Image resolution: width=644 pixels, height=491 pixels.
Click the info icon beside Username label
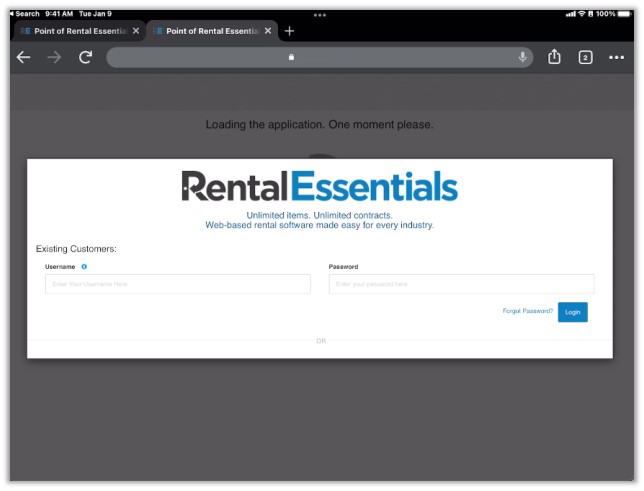point(84,267)
